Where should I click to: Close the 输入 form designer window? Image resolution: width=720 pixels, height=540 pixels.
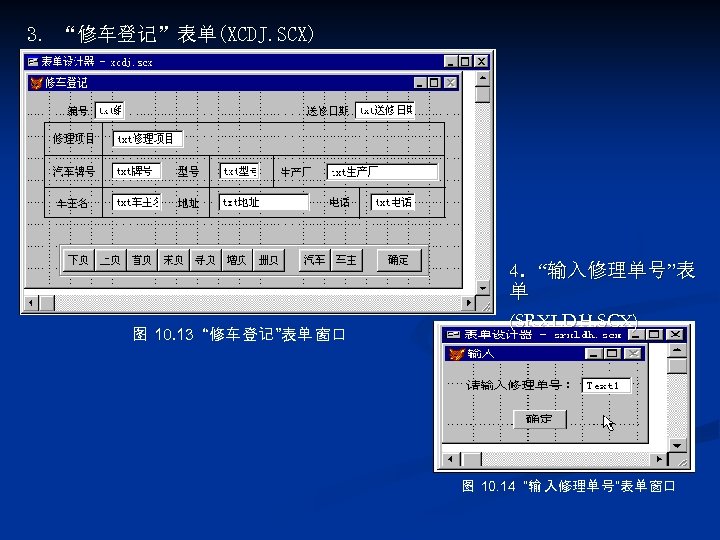tap(675, 334)
